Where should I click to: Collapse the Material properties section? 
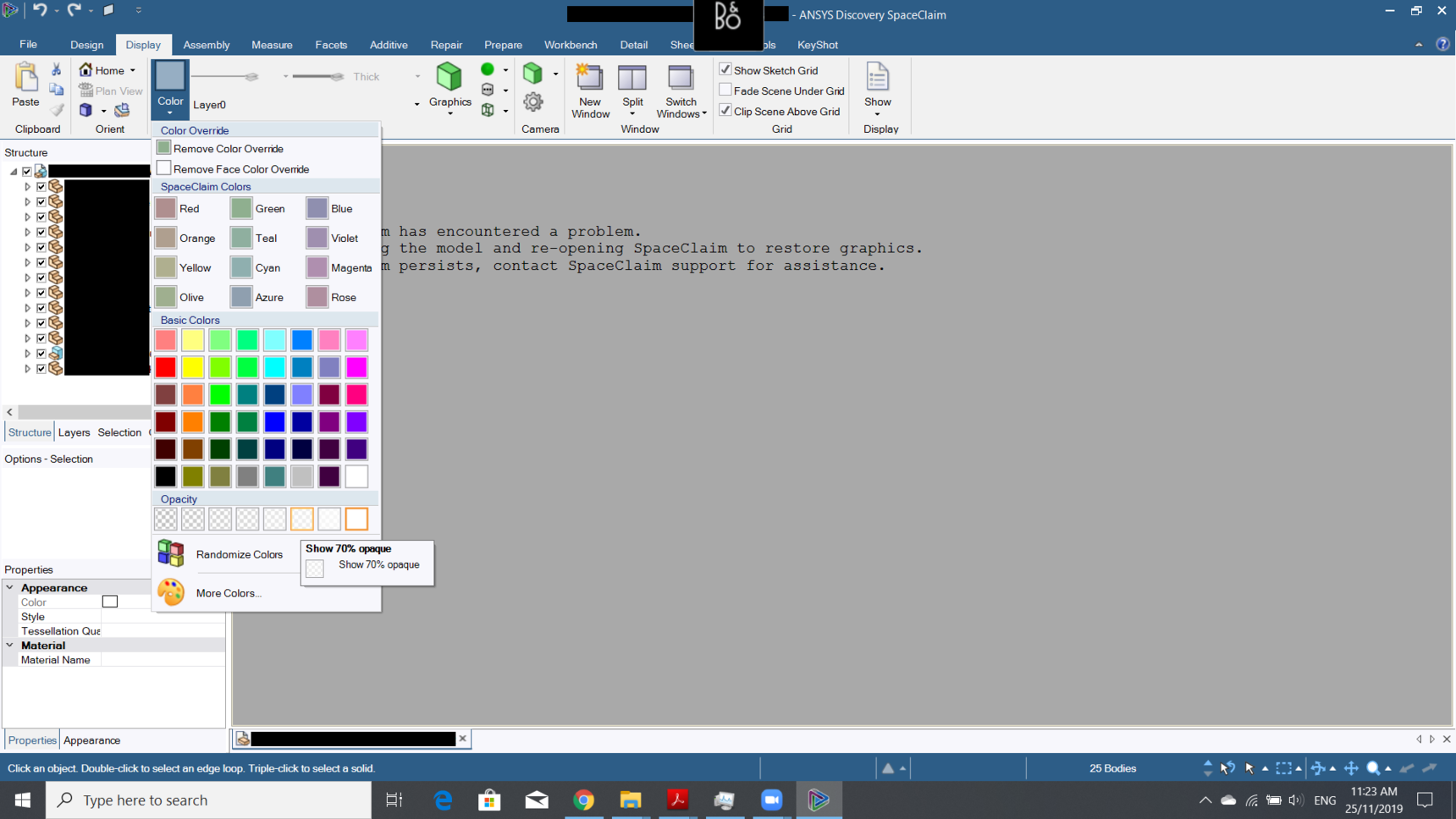(x=10, y=645)
